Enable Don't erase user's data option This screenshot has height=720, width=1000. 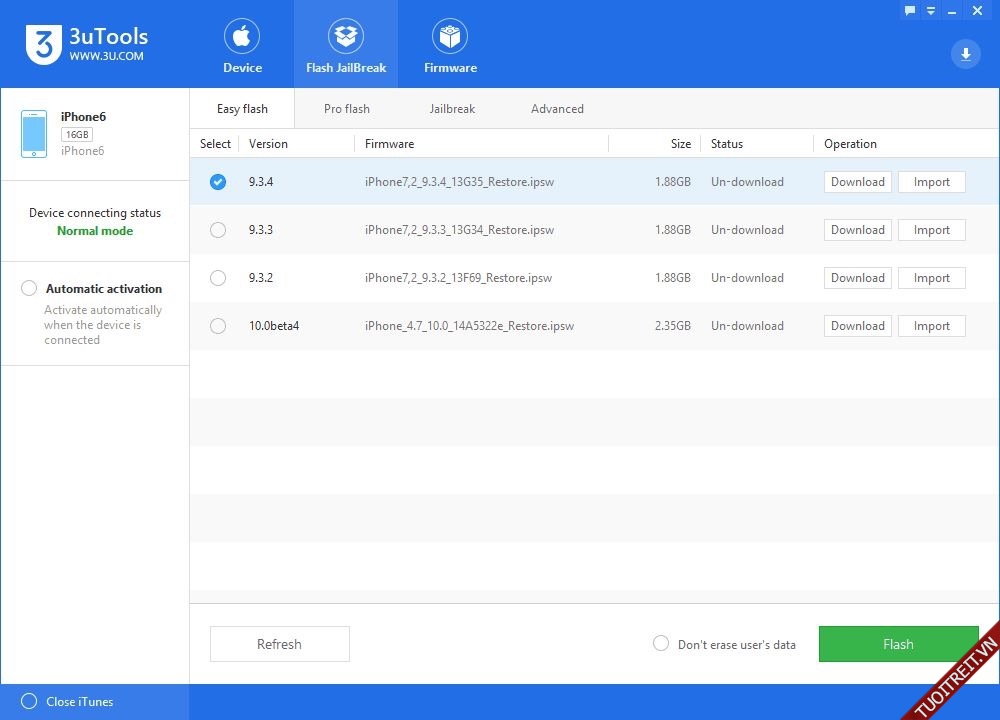point(661,643)
